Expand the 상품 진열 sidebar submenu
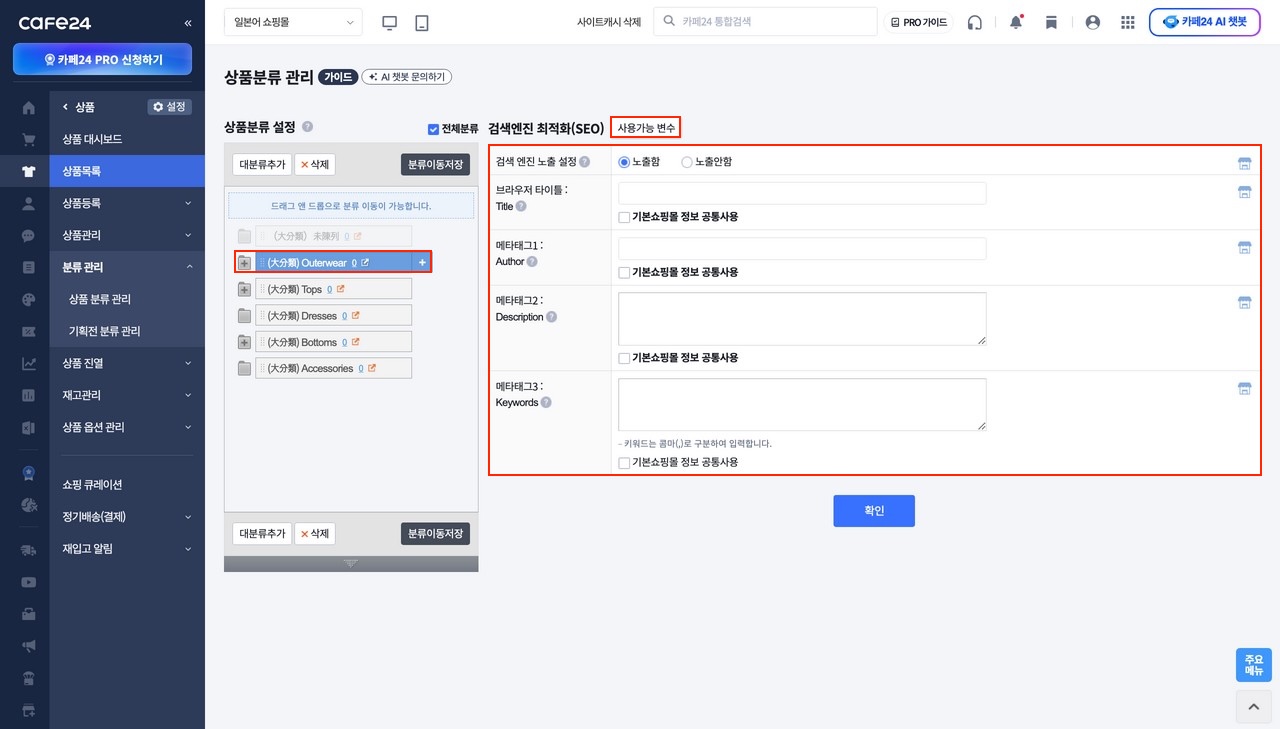 pyautogui.click(x=188, y=363)
